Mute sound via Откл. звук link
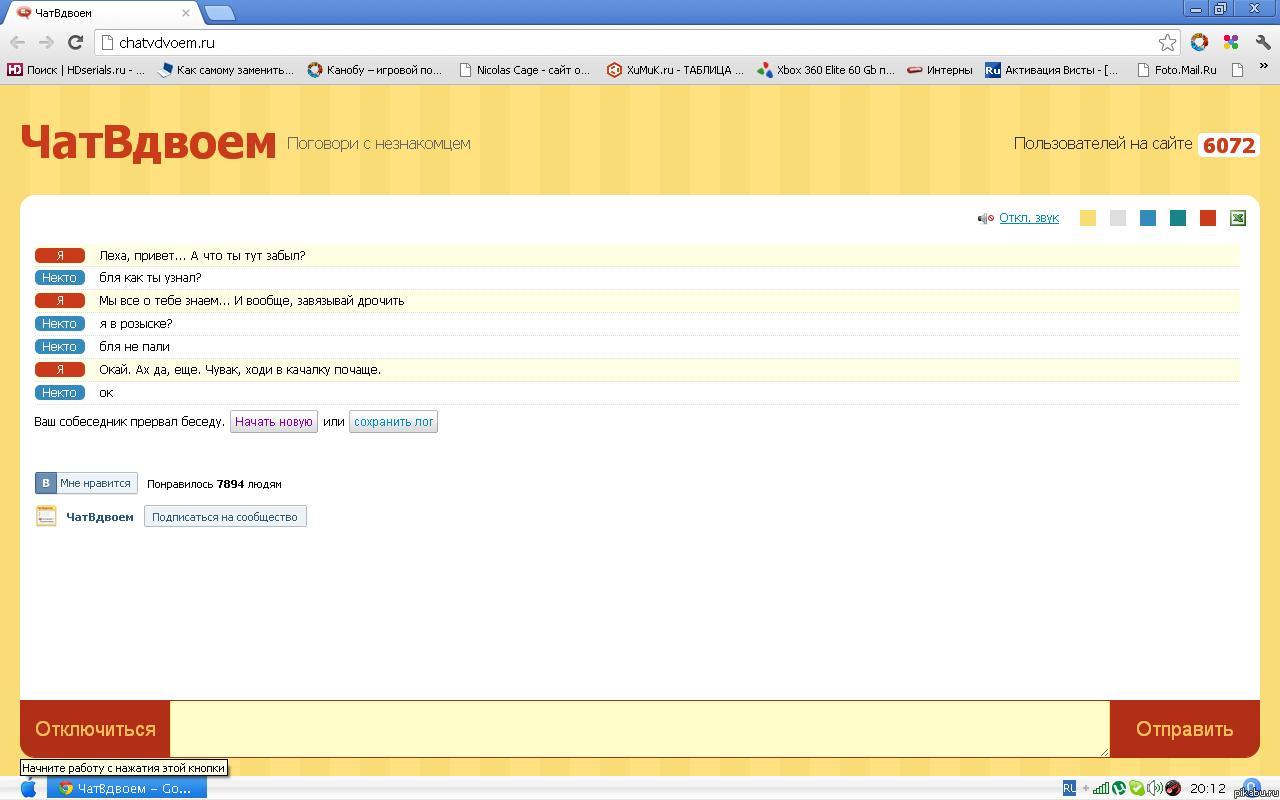This screenshot has height=800, width=1280. [1028, 218]
